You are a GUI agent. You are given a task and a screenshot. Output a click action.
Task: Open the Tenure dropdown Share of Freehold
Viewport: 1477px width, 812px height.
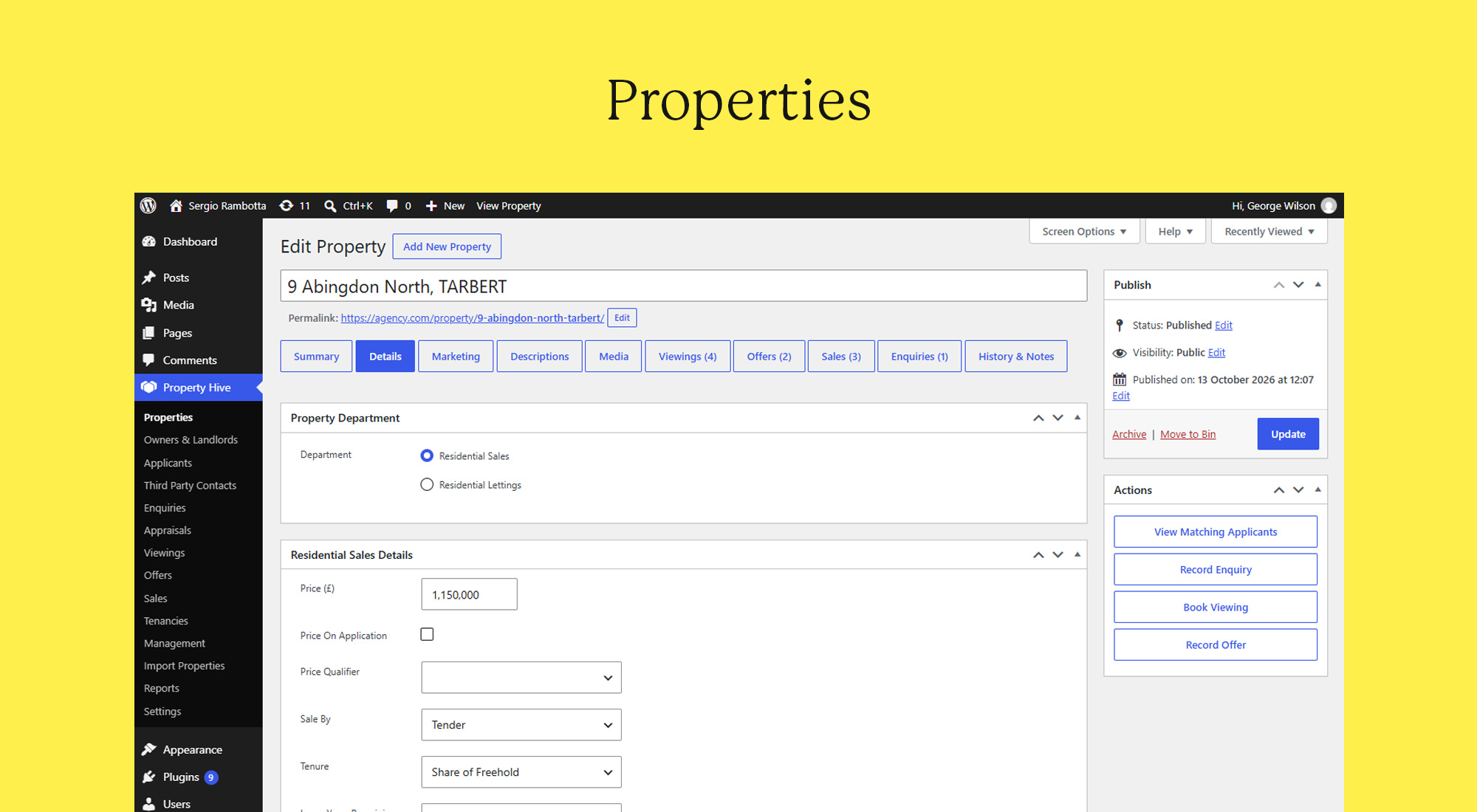click(521, 772)
